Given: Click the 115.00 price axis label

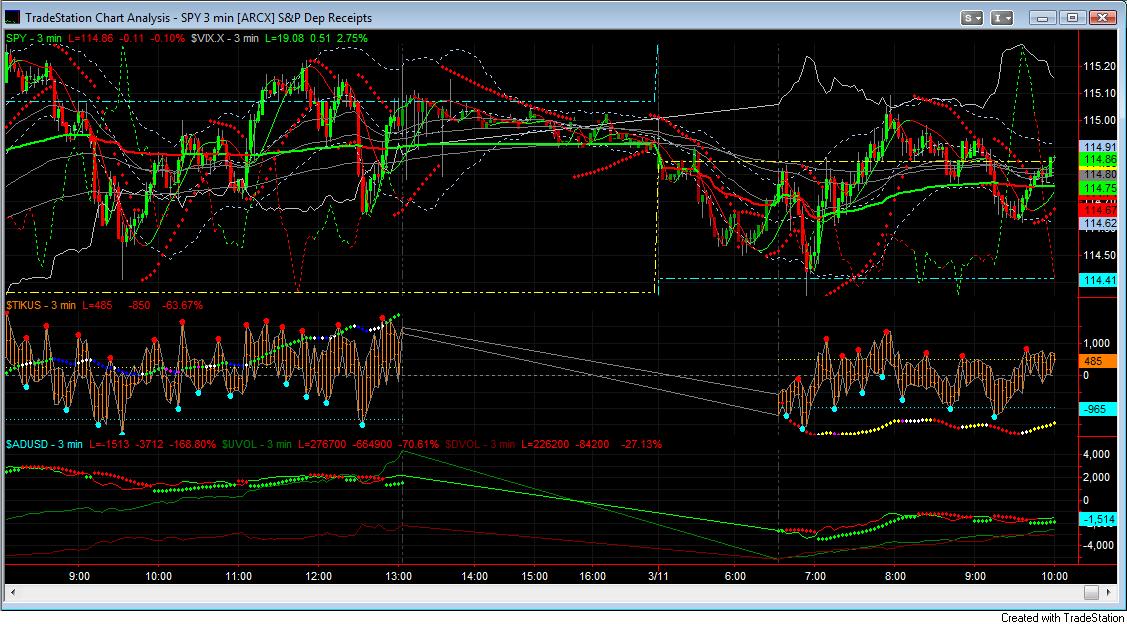Looking at the screenshot, I should (1098, 120).
